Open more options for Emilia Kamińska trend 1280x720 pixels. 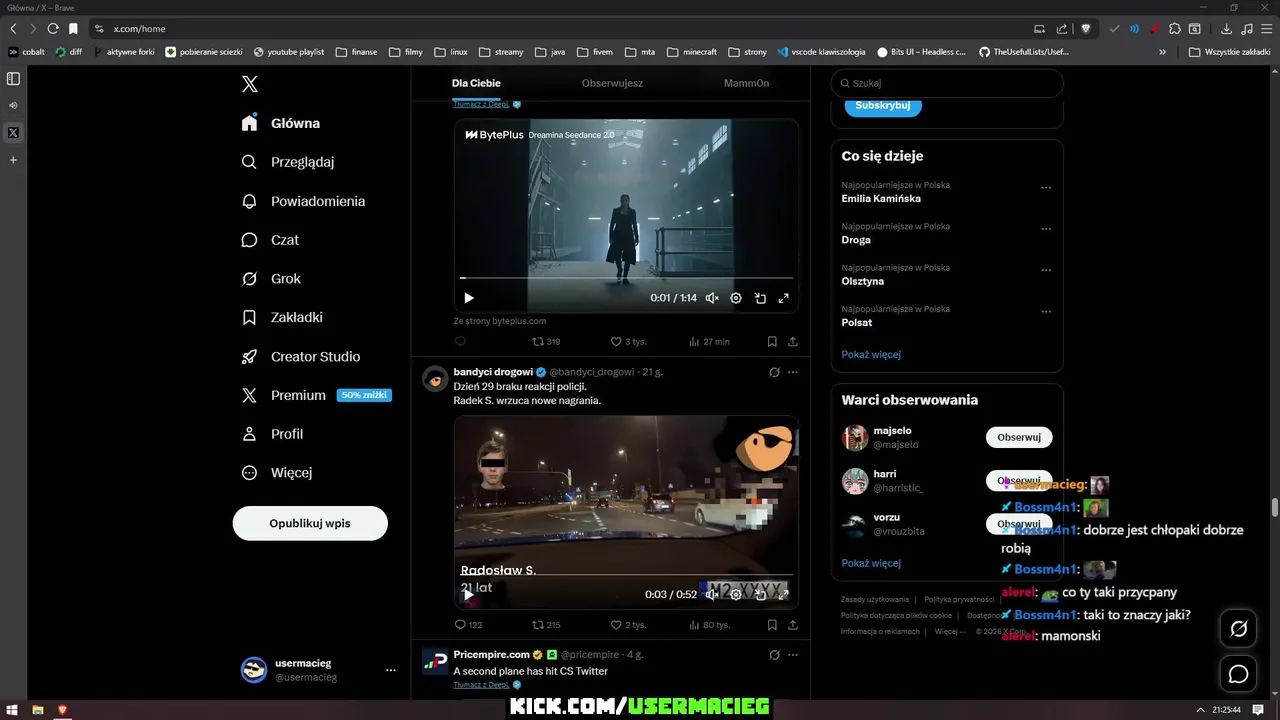point(1046,187)
